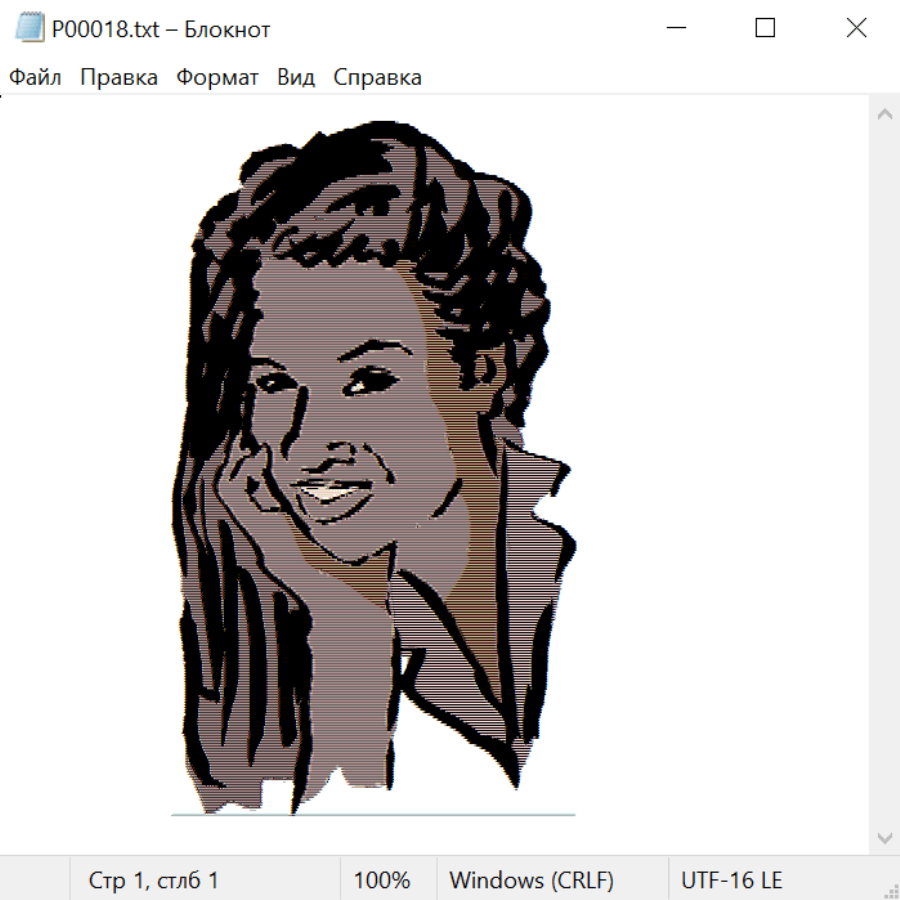Click the 100% zoom indicator in the status bar
The image size is (900, 900).
pyautogui.click(x=382, y=881)
